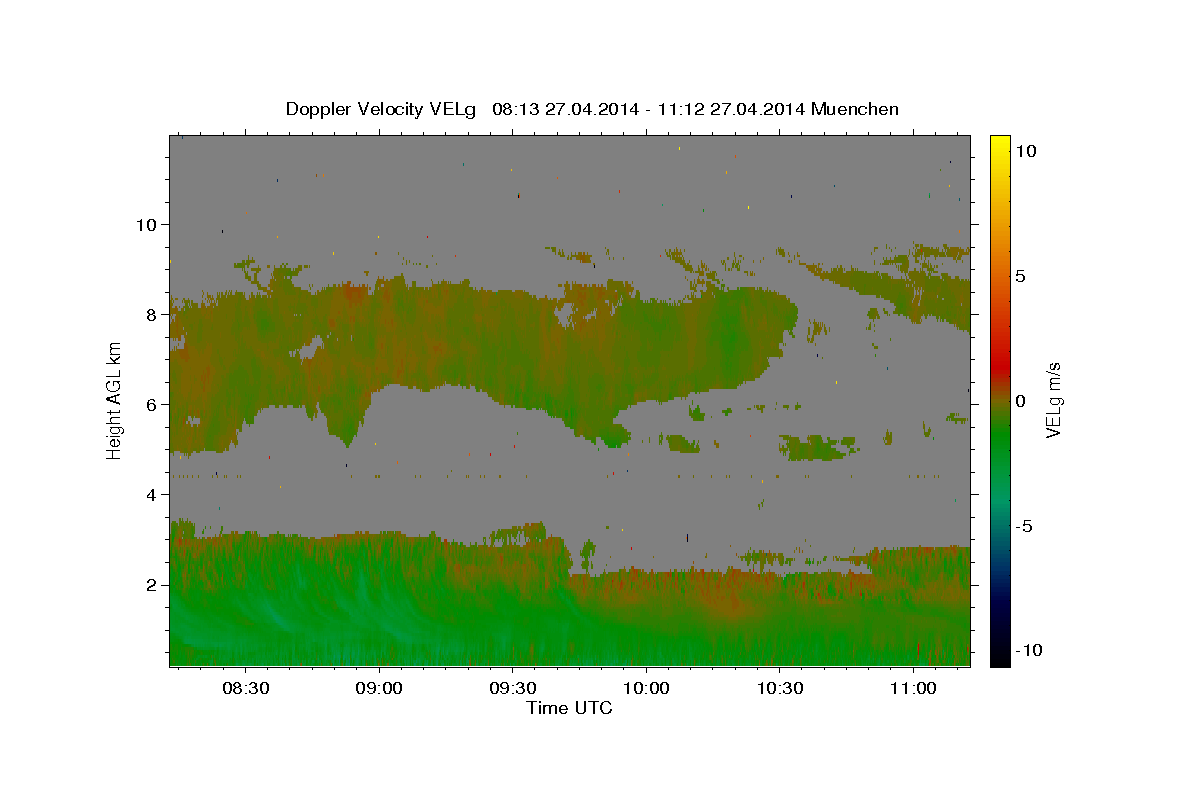Click the 'Height AGL km' y-axis label
The image size is (1200, 800).
[115, 399]
